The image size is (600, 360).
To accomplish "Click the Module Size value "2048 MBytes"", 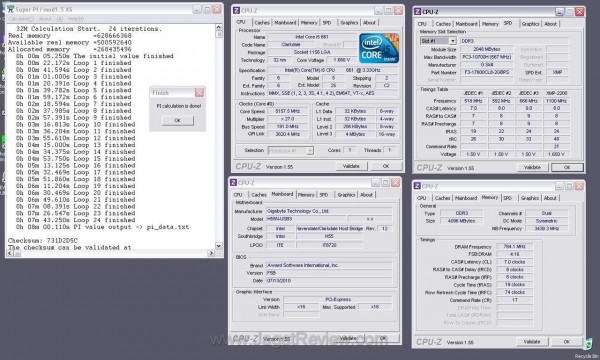I will click(x=487, y=49).
